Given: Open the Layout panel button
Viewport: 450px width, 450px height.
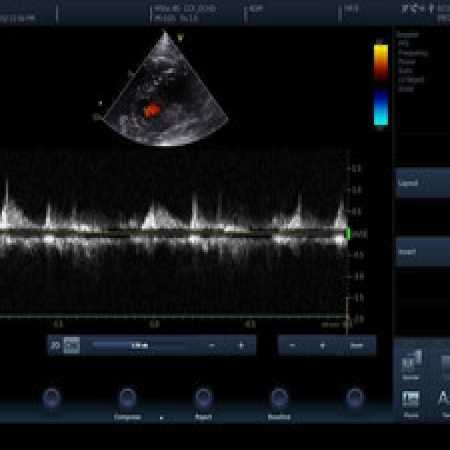Looking at the screenshot, I should [423, 183].
